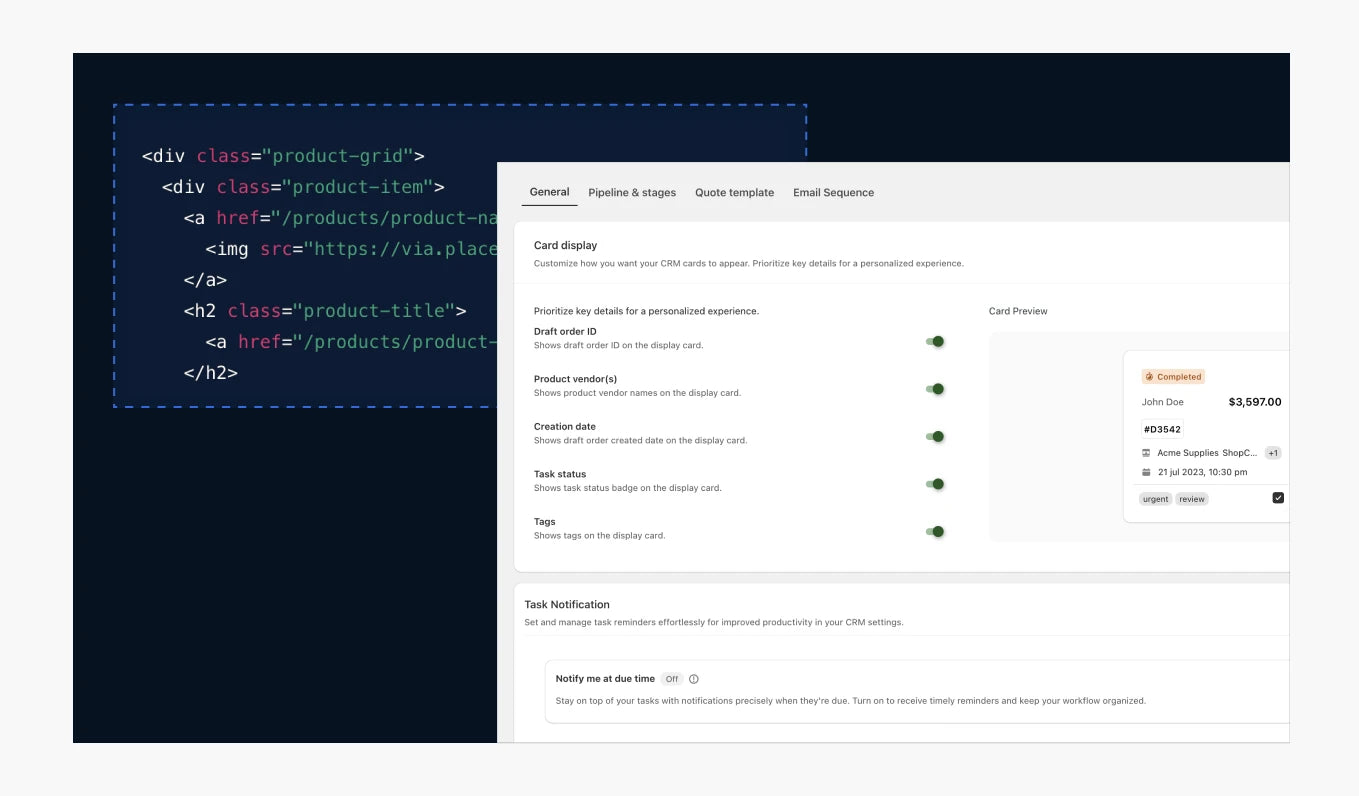Switch off the Task status toggle
This screenshot has height=796, width=1359.
tap(935, 484)
